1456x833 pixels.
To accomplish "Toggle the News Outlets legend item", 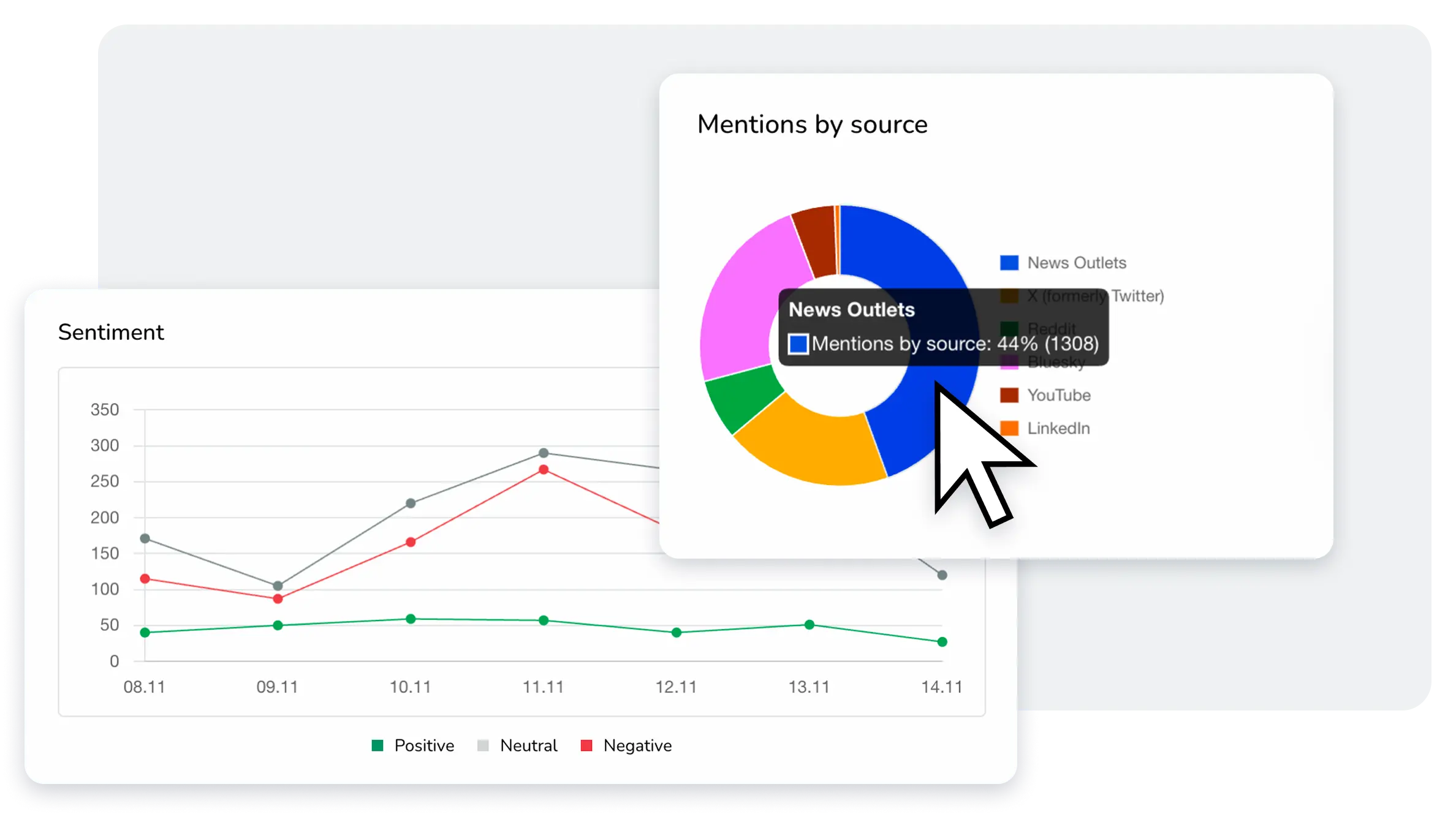I will tap(1076, 263).
